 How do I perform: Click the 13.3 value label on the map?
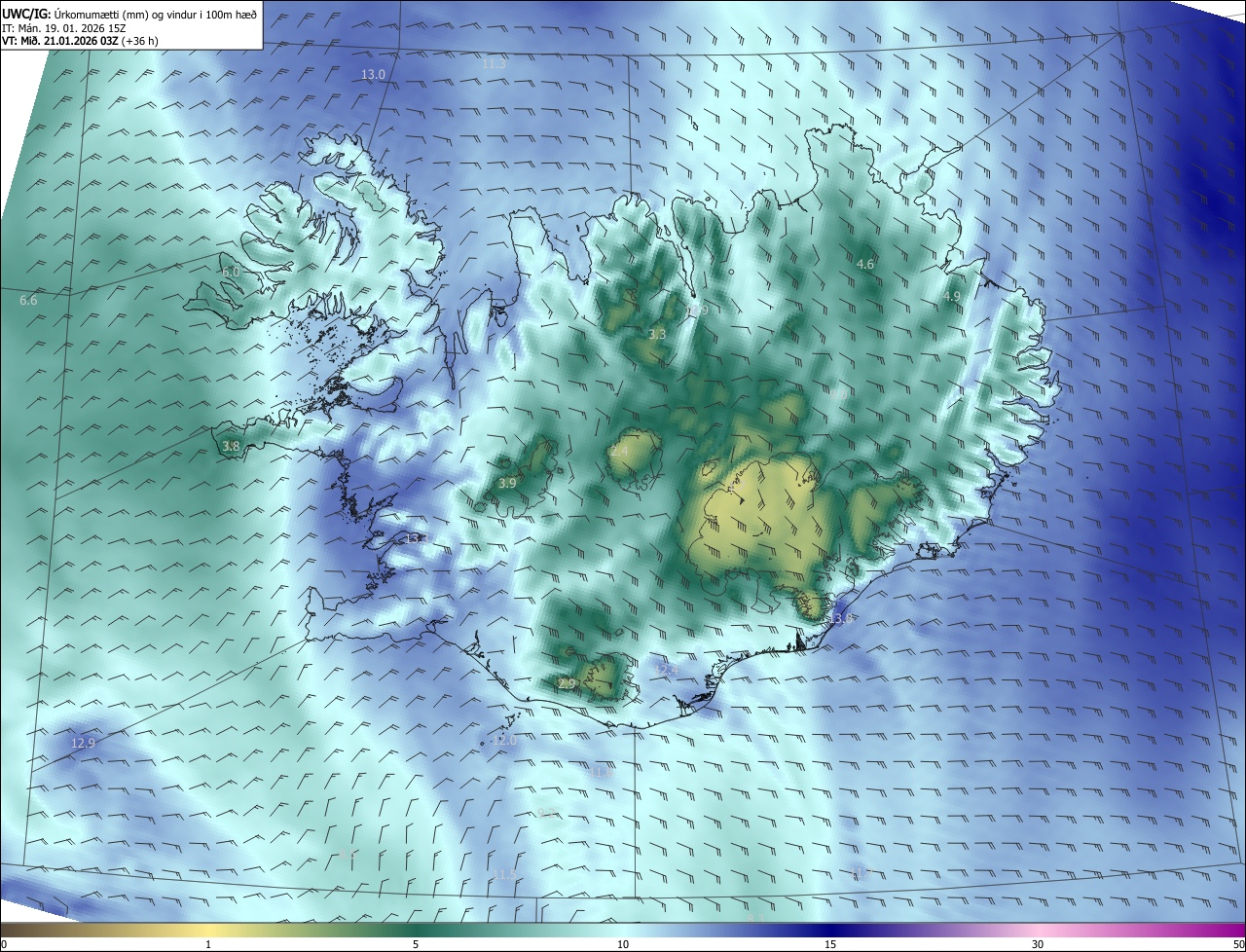coord(417,538)
